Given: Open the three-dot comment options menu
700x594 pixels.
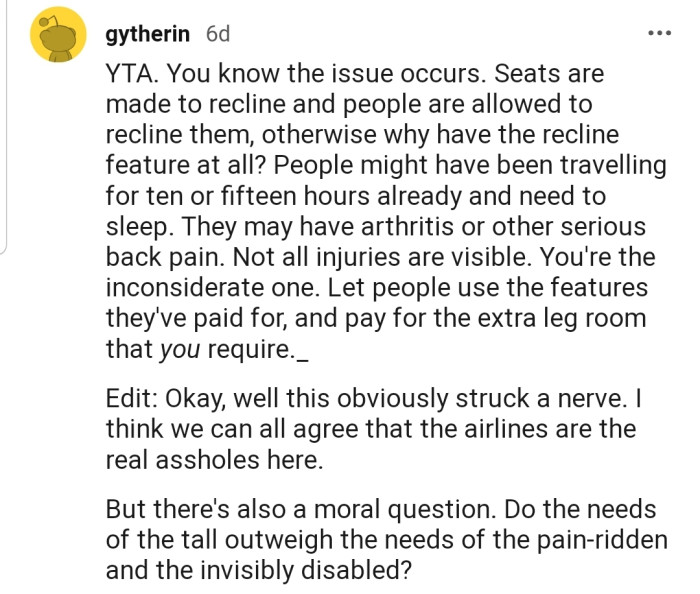Looking at the screenshot, I should (659, 33).
